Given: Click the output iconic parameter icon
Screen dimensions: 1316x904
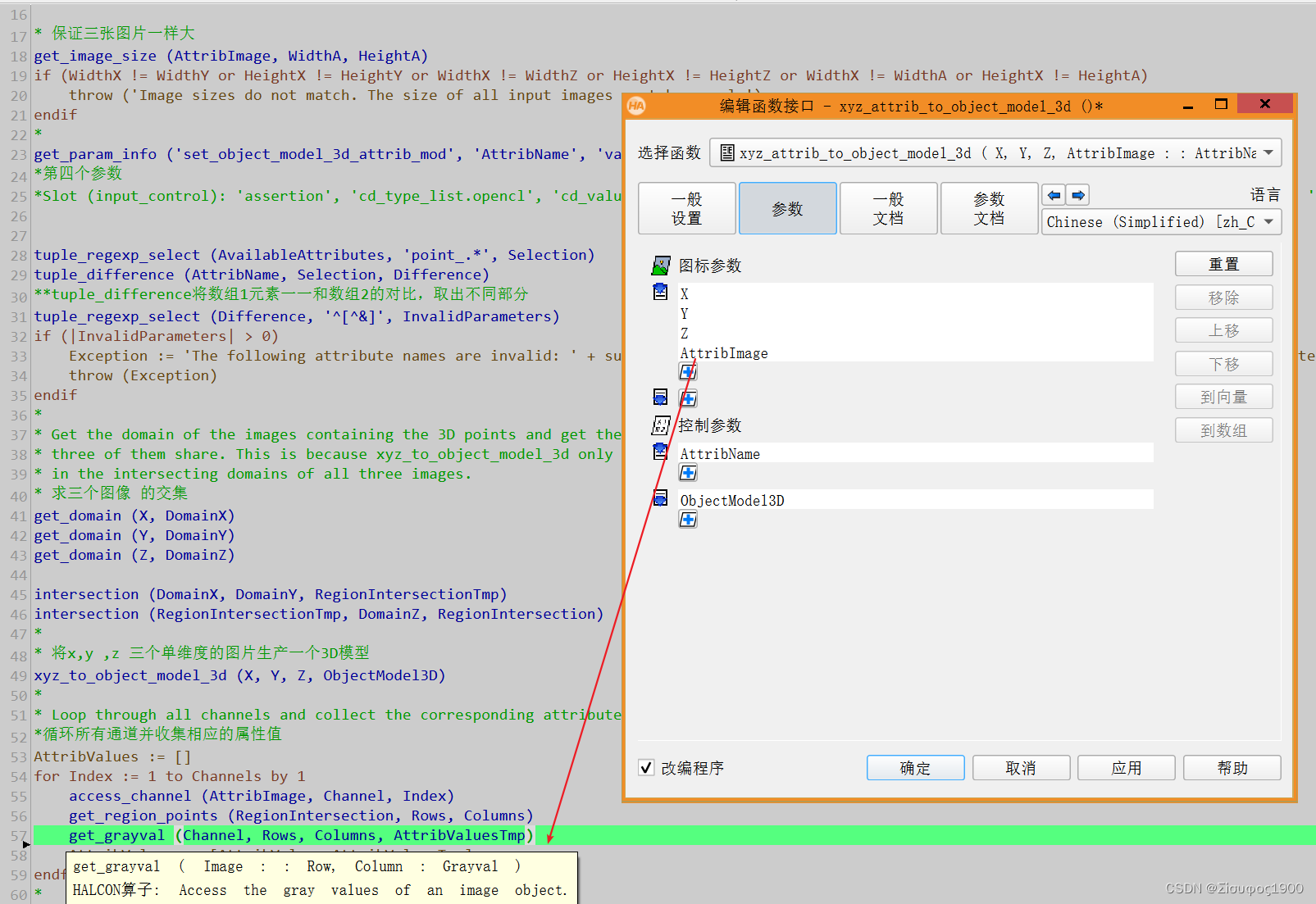Looking at the screenshot, I should tap(660, 397).
